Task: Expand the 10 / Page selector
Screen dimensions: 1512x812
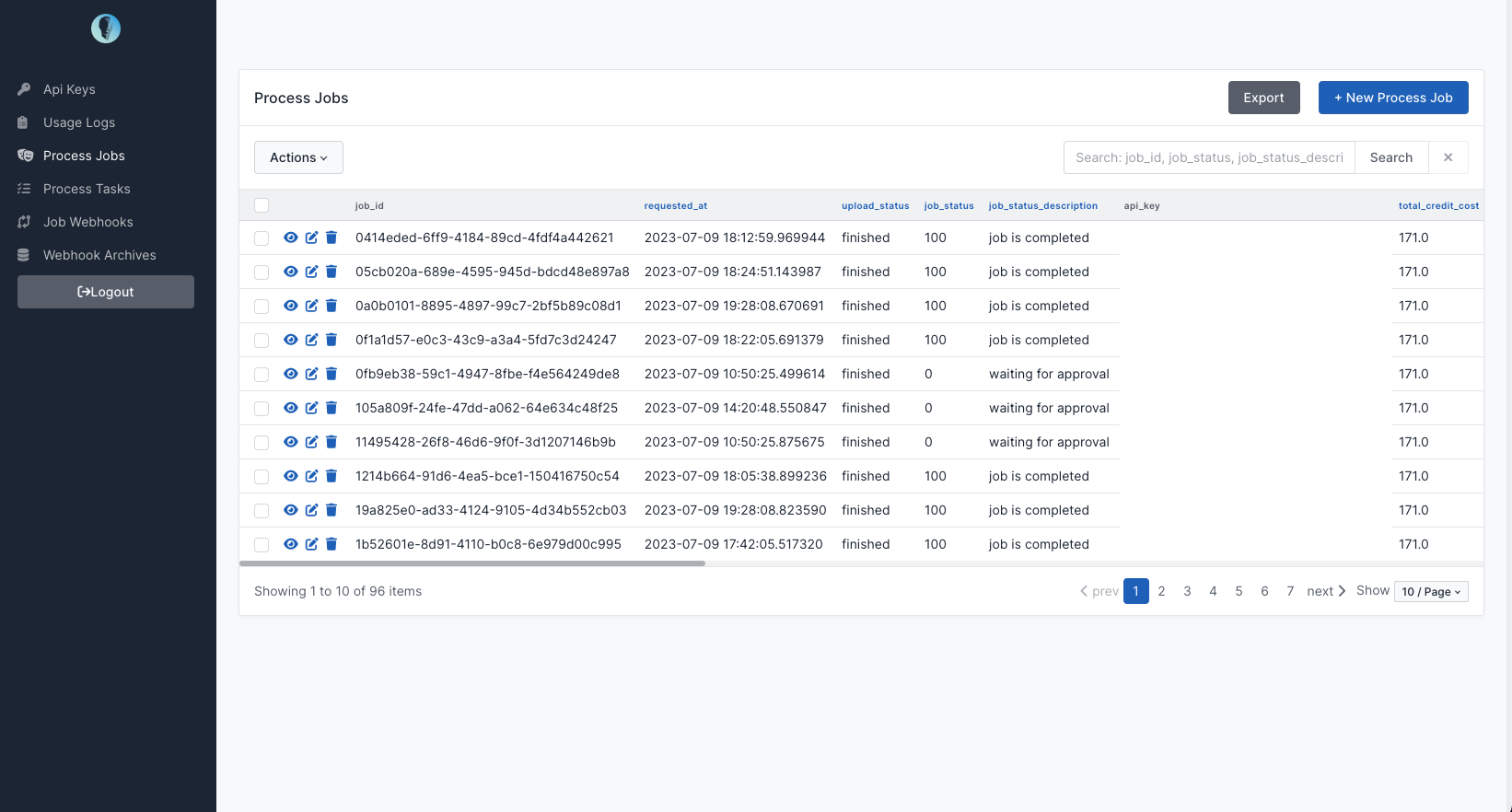Action: [1430, 592]
